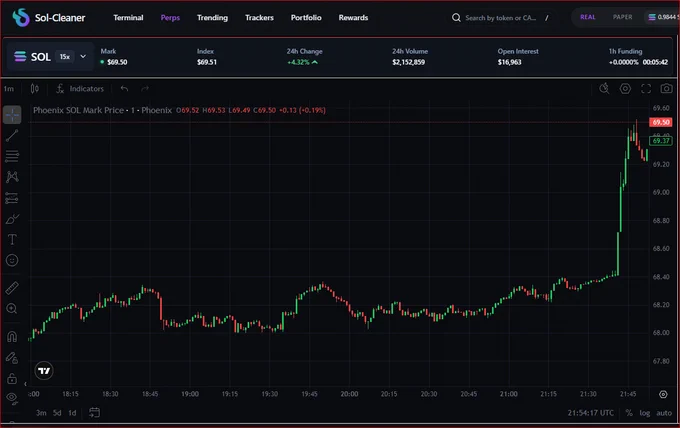Screen dimensions: 680x428
Task: Open the Terminal tab
Action: pos(128,18)
